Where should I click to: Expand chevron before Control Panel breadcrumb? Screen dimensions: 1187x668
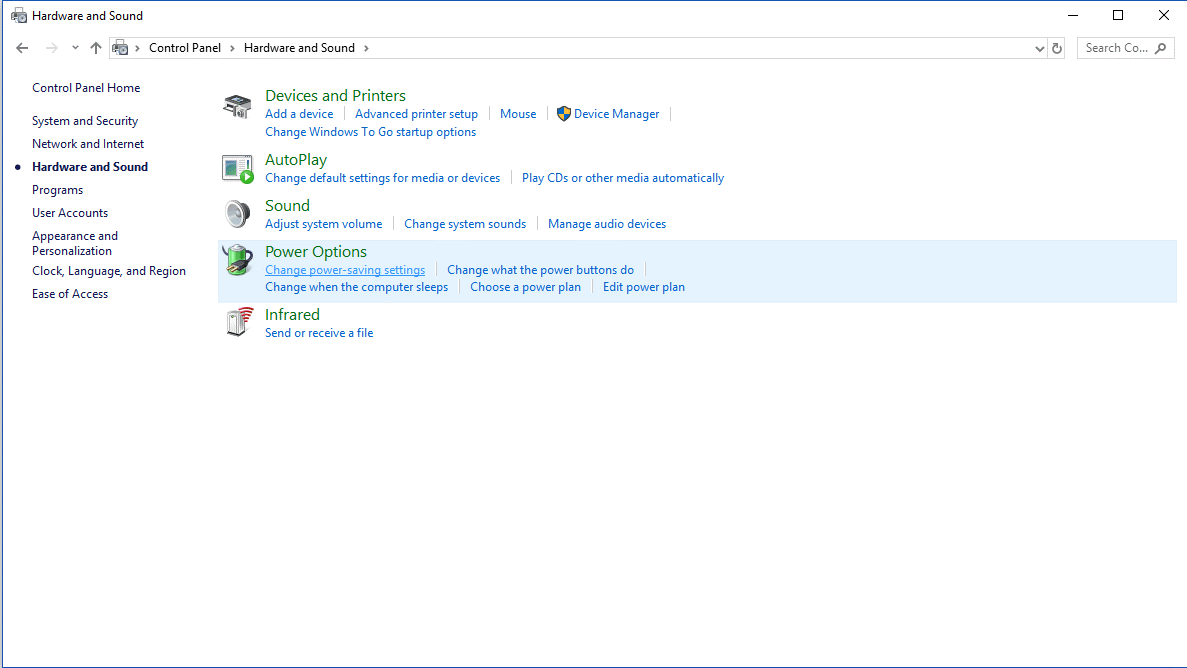pyautogui.click(x=137, y=48)
